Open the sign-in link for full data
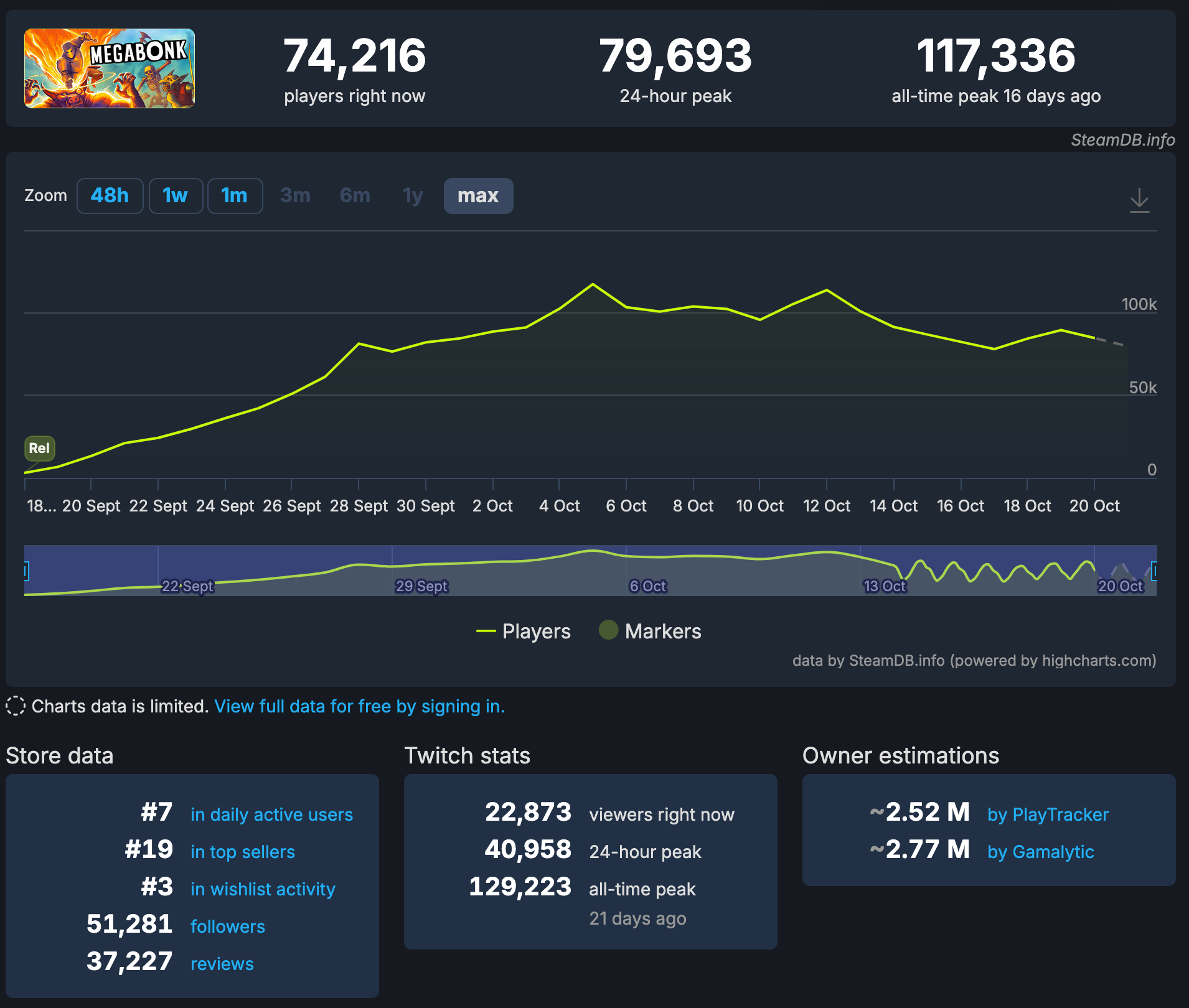Screen dimensions: 1189x1008 point(359,706)
